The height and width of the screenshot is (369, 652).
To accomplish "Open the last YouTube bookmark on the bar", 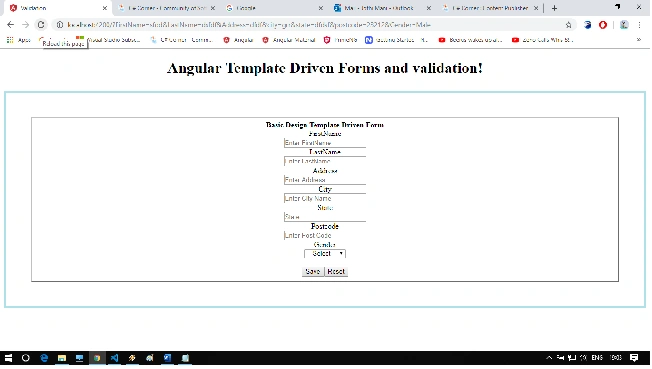I will (x=543, y=40).
